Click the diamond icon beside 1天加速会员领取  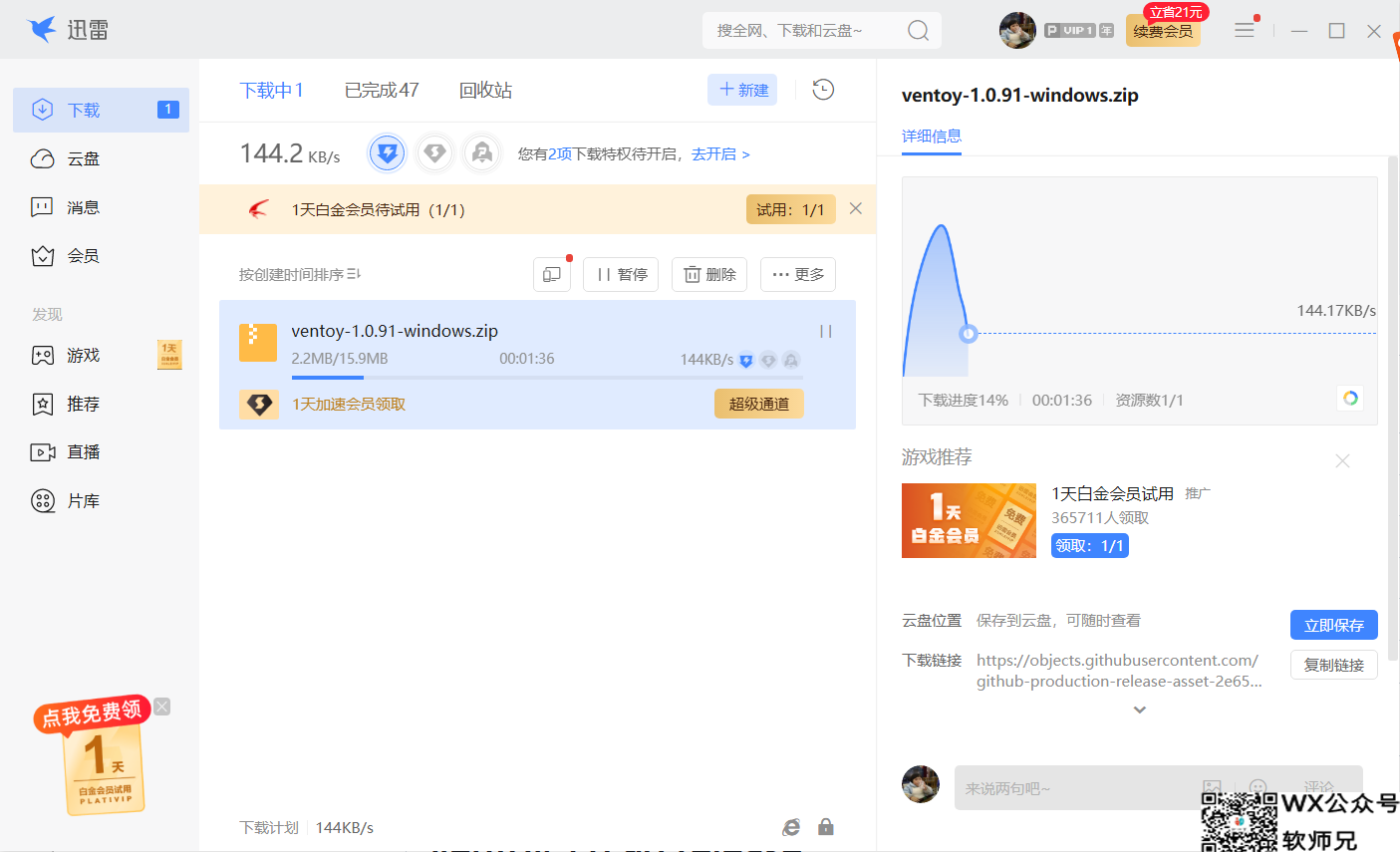point(259,404)
